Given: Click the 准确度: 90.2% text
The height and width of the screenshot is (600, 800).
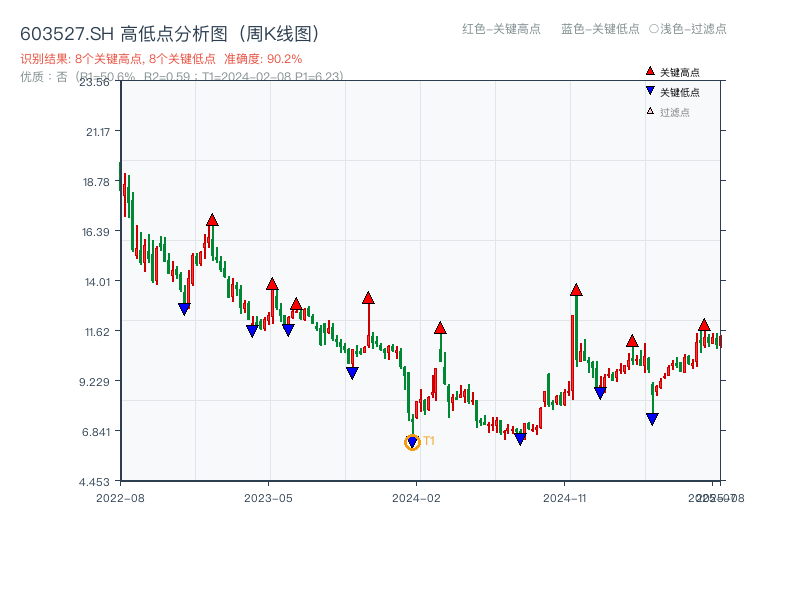Looking at the screenshot, I should [x=263, y=59].
